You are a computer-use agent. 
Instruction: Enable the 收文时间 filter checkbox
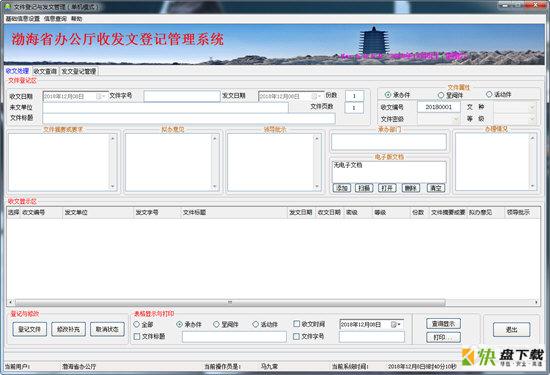[296, 324]
